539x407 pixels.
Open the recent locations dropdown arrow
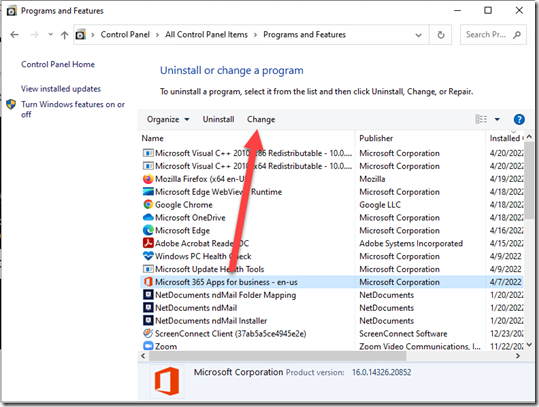[51, 34]
